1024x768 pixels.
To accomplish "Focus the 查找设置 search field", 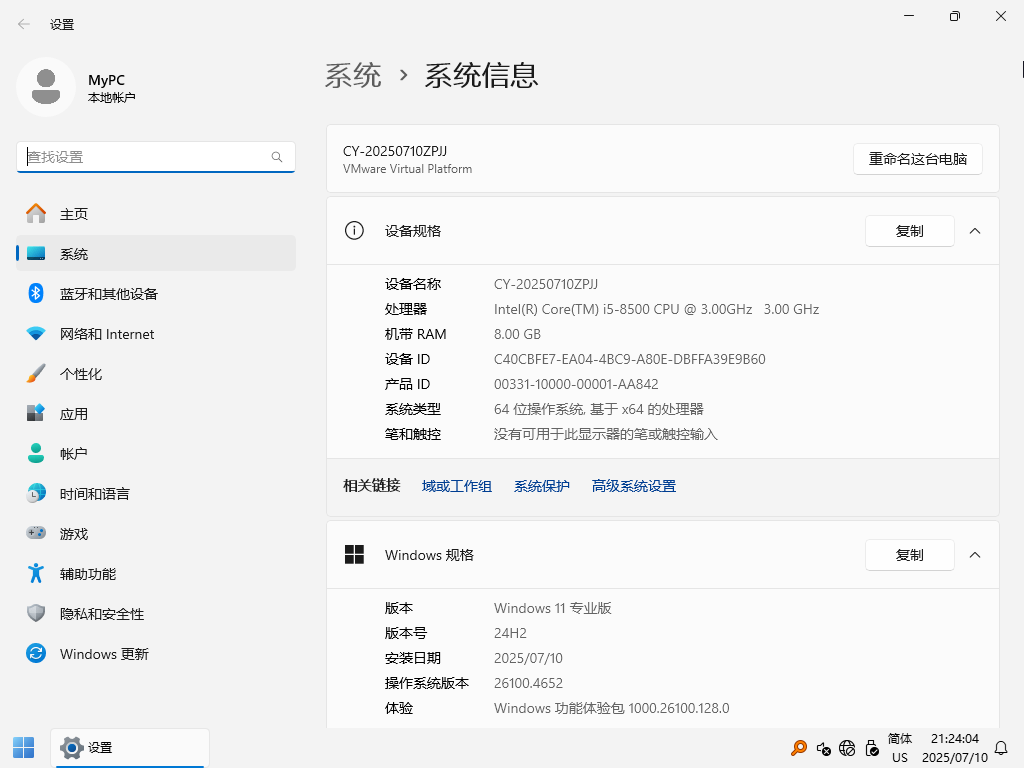I will tap(155, 157).
